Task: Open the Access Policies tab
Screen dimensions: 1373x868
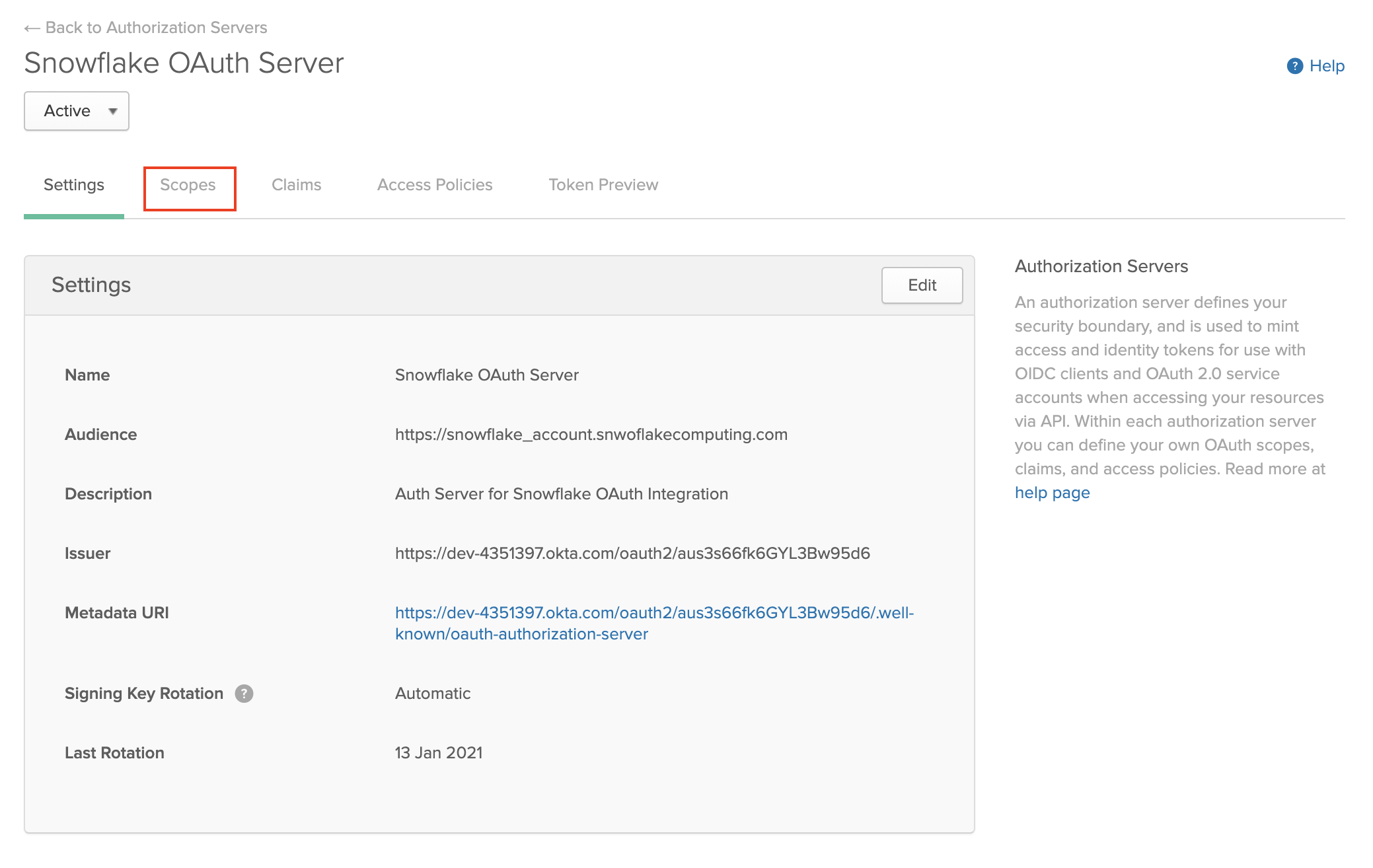Action: [x=434, y=185]
